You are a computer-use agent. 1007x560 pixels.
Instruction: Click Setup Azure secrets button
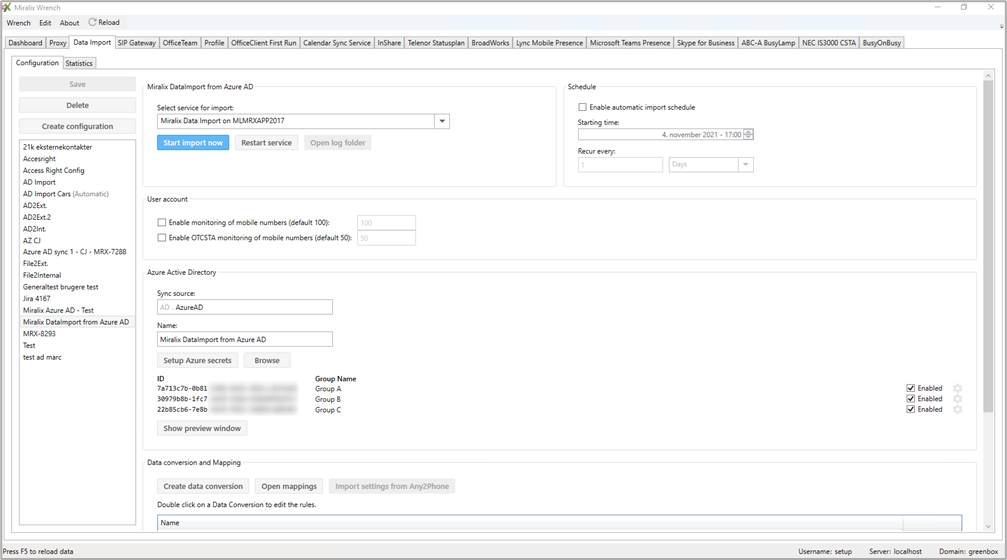(x=197, y=360)
